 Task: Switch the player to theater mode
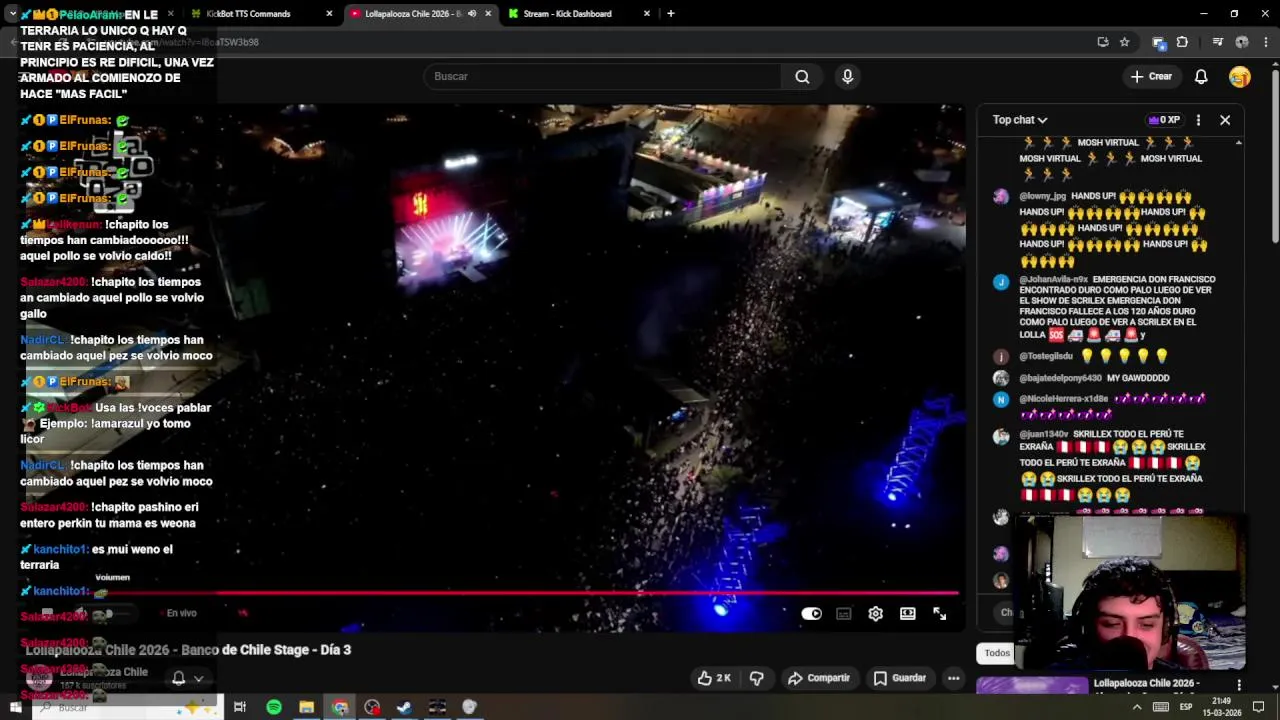pos(907,614)
